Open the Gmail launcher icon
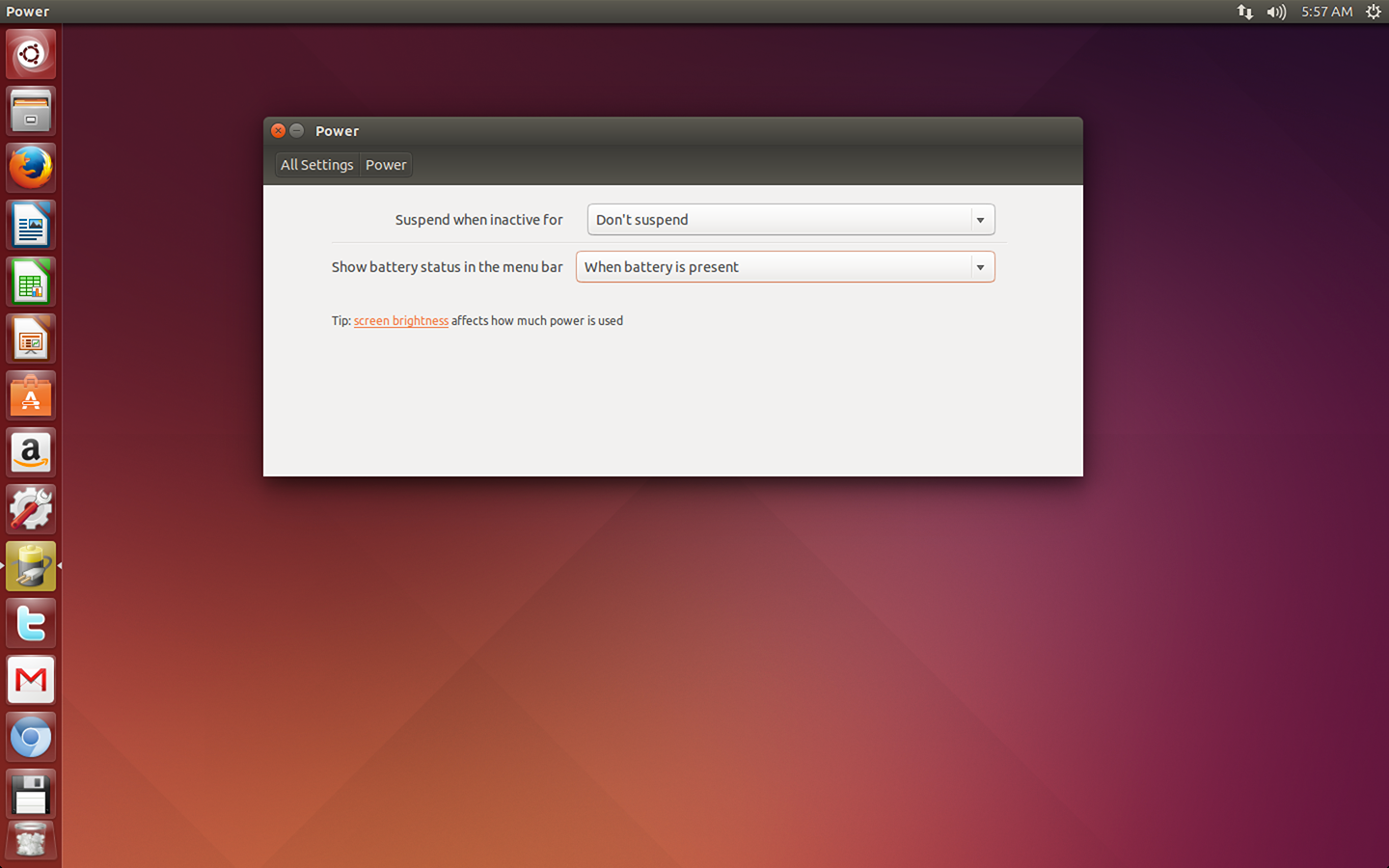The height and width of the screenshot is (868, 1389). (31, 680)
